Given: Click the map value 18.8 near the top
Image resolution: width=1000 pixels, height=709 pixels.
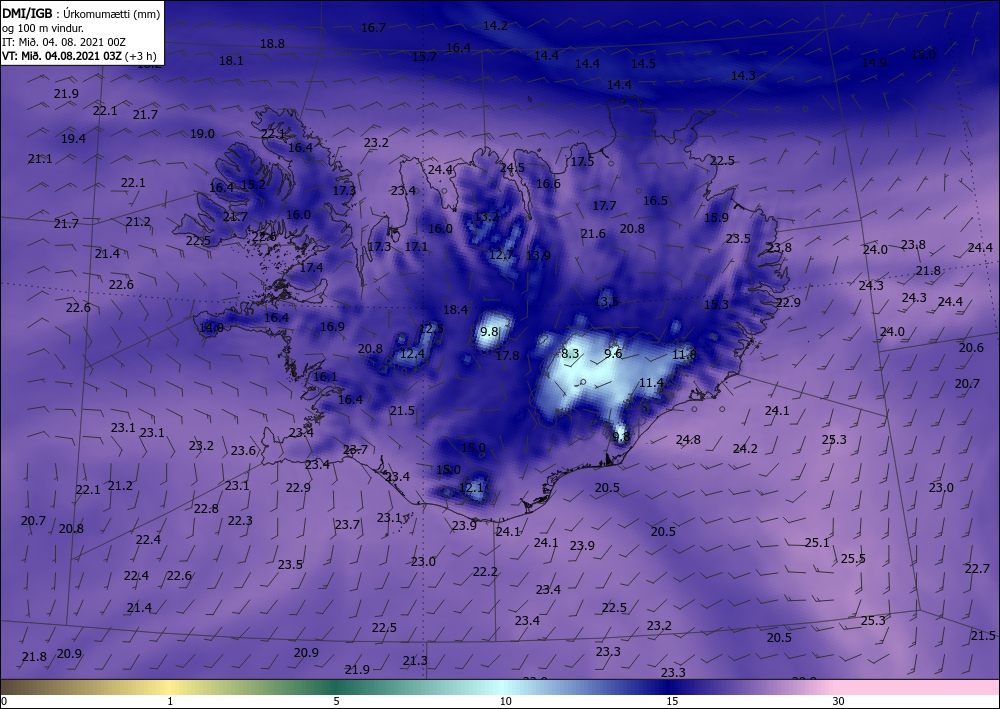Looking at the screenshot, I should [272, 43].
